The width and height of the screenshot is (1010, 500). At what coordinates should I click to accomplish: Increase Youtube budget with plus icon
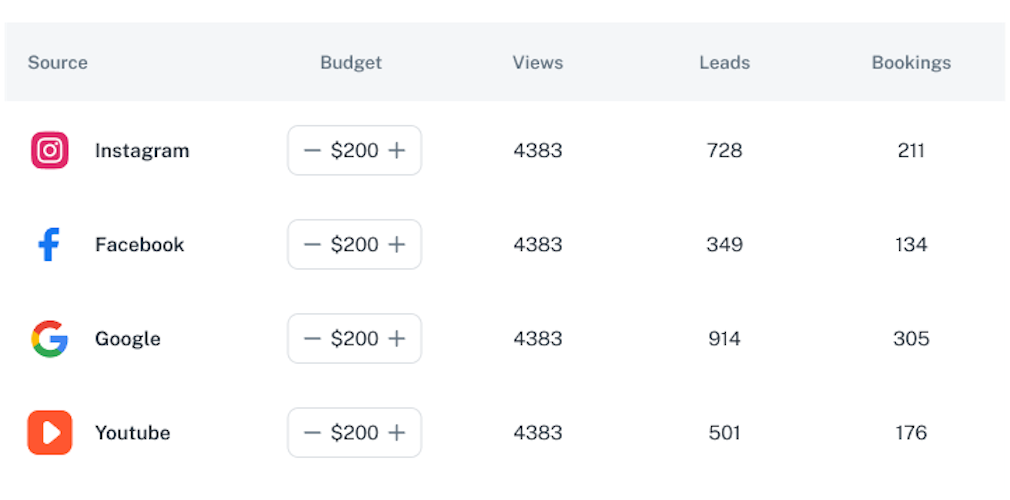click(x=397, y=432)
